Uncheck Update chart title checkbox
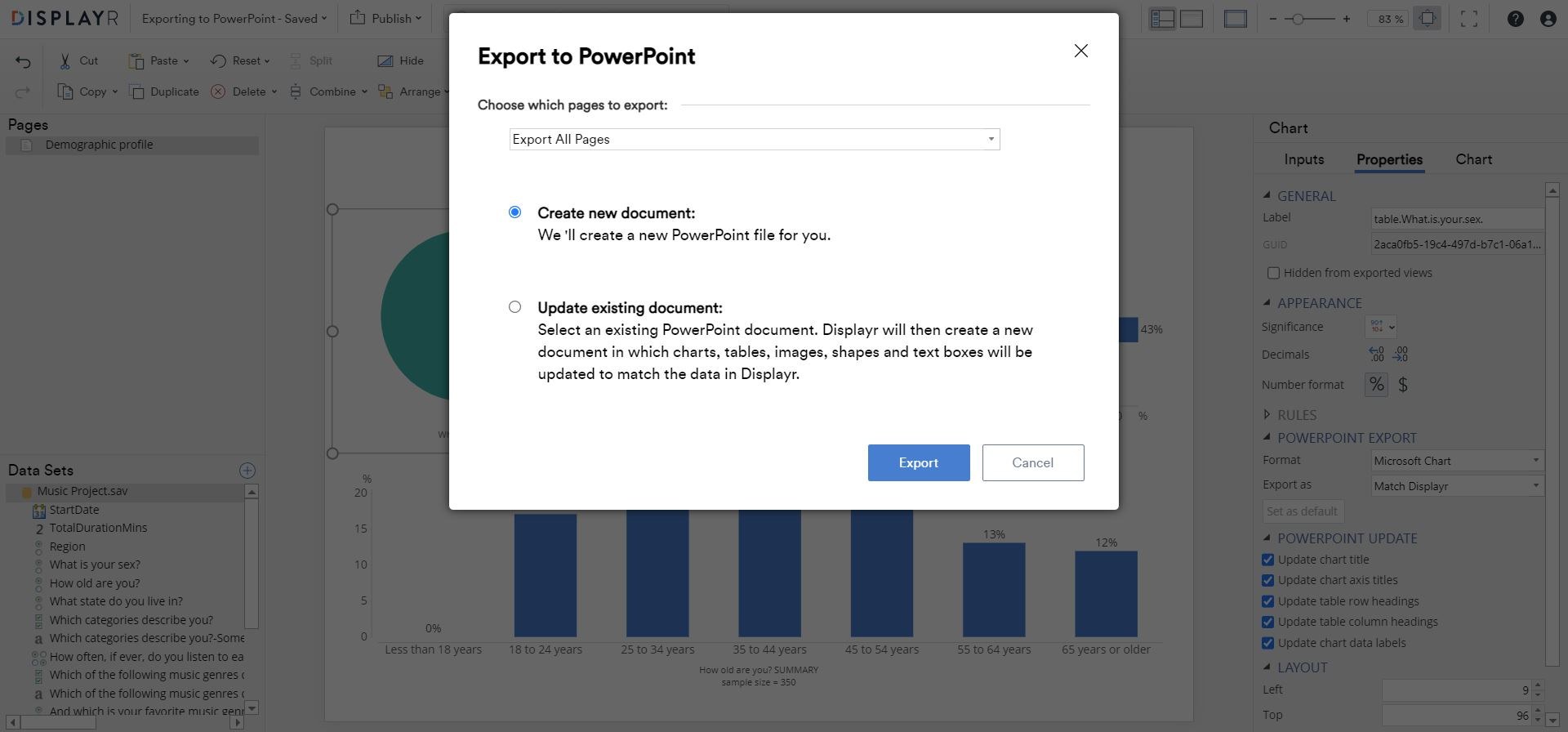Viewport: 1568px width, 732px height. pos(1267,560)
